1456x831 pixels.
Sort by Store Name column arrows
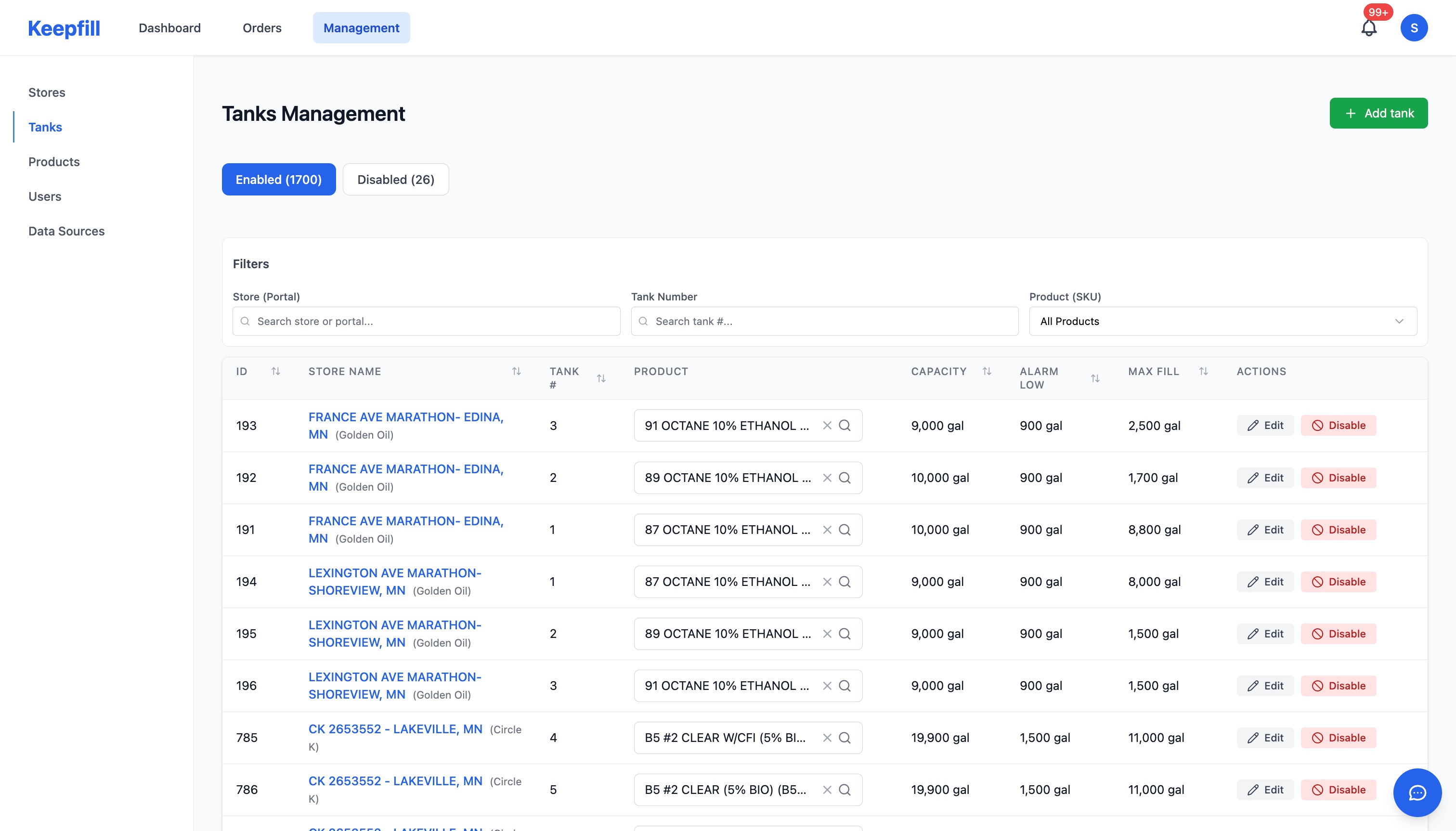pos(516,372)
